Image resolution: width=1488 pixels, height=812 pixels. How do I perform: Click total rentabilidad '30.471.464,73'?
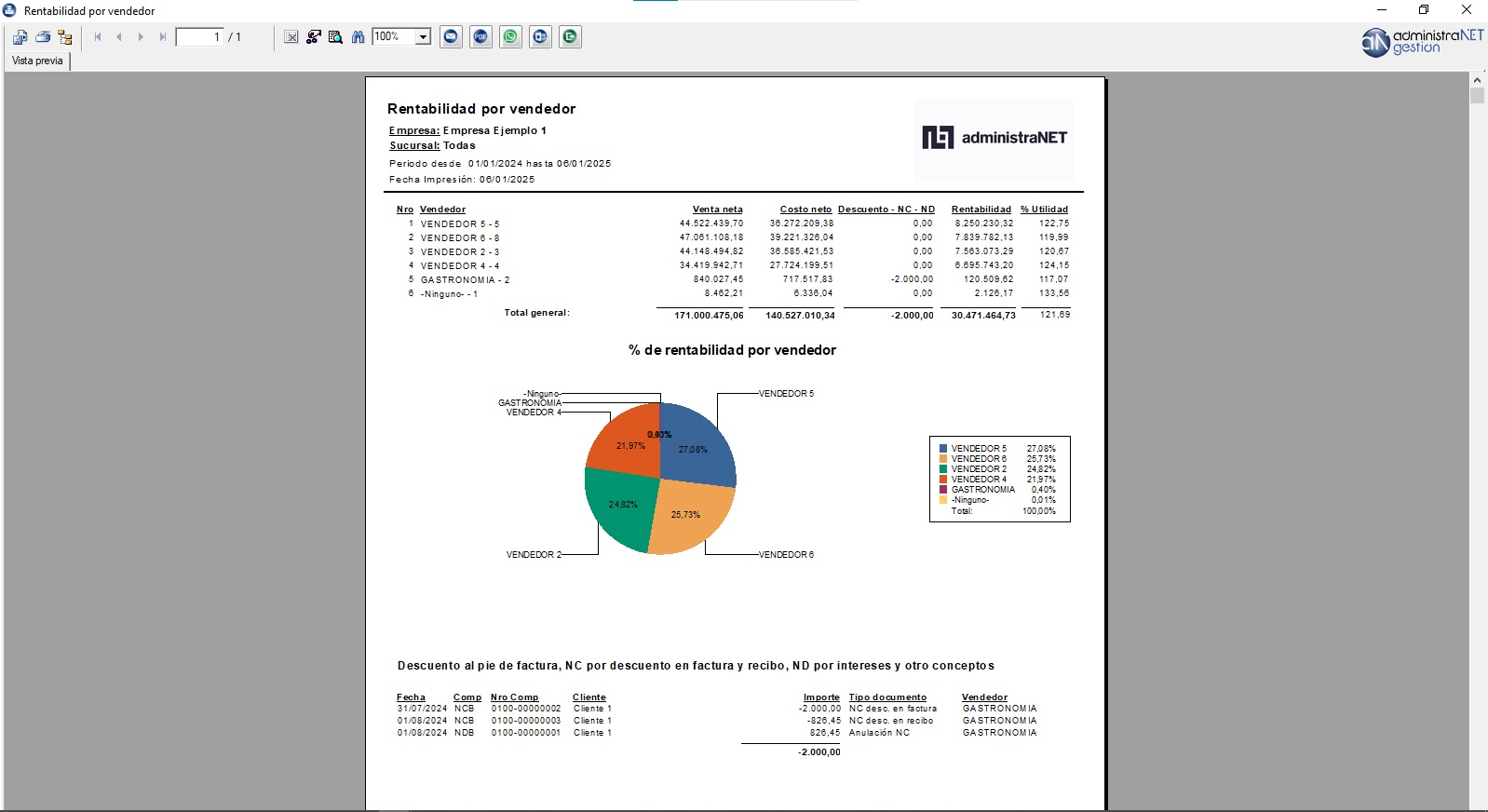click(983, 316)
